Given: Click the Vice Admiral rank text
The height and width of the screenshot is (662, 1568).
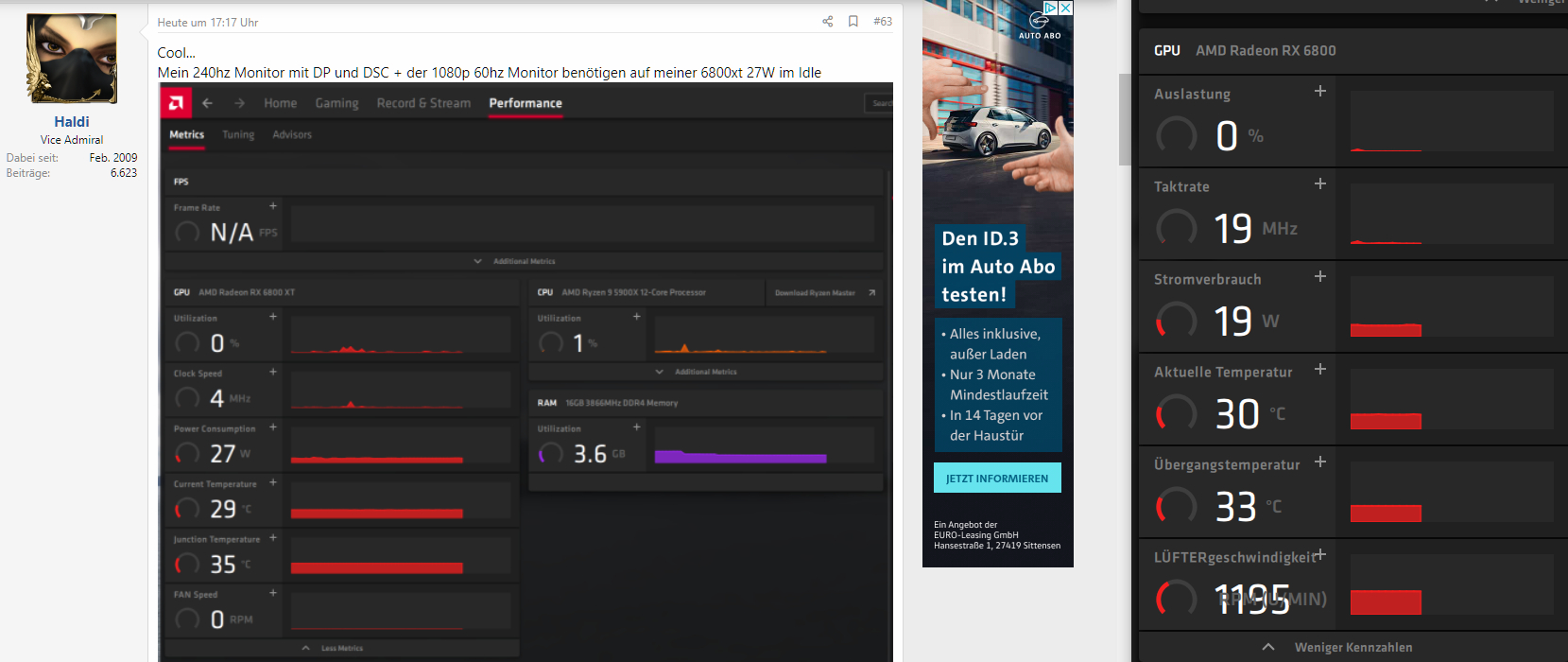Looking at the screenshot, I should pos(72,140).
